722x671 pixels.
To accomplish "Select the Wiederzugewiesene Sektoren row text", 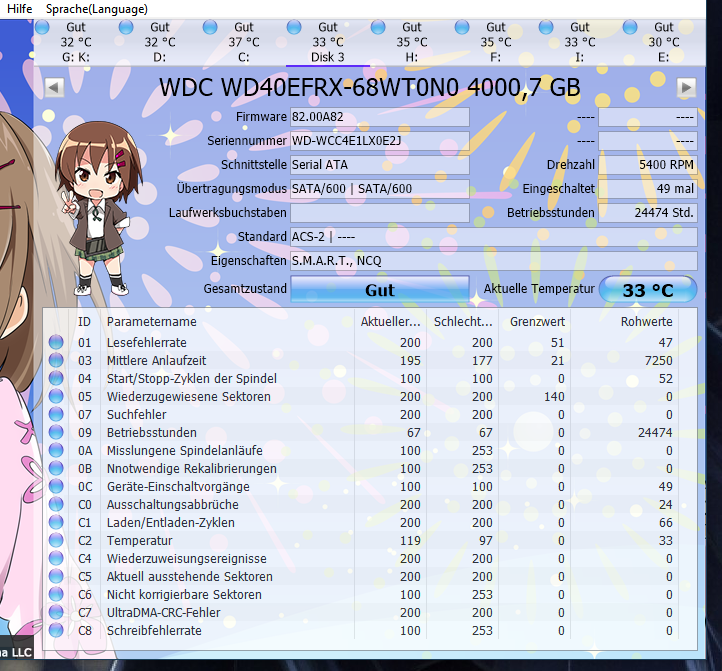I will tap(189, 397).
